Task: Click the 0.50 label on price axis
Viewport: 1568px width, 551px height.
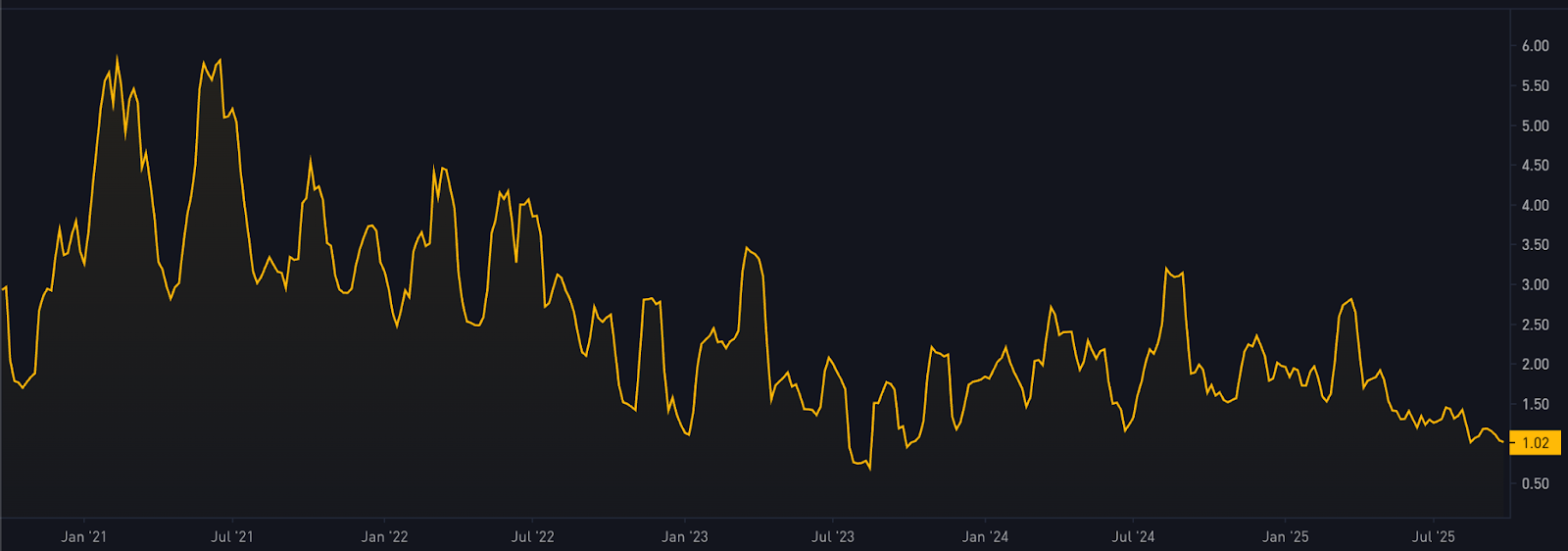Action: [x=1535, y=483]
